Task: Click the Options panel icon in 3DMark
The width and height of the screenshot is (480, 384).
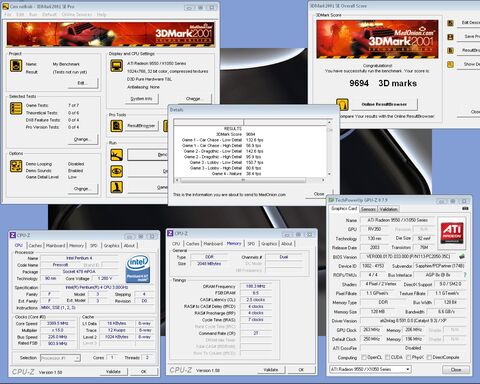Action: 16,166
